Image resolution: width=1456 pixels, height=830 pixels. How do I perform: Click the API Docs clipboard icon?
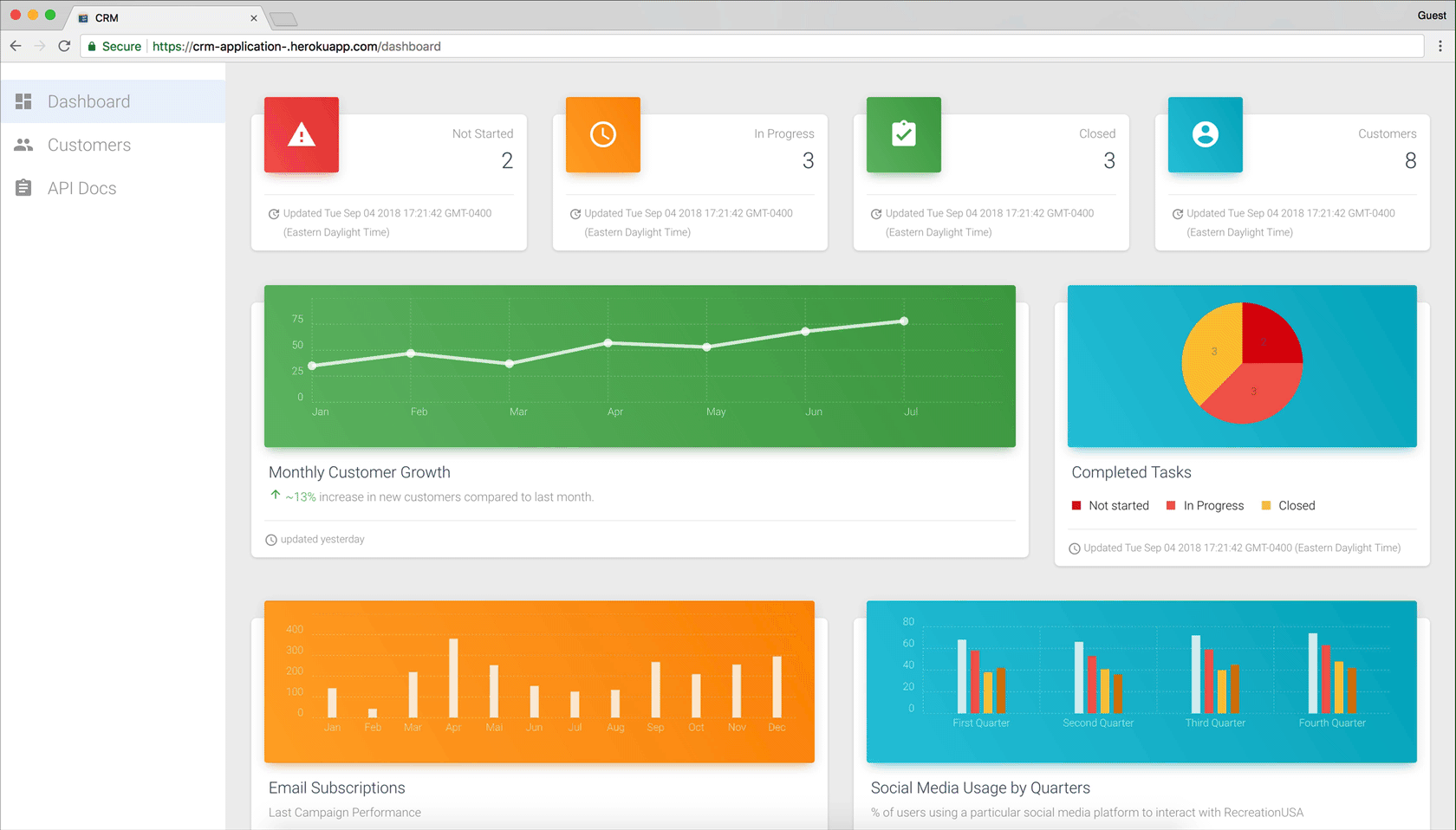coord(23,188)
